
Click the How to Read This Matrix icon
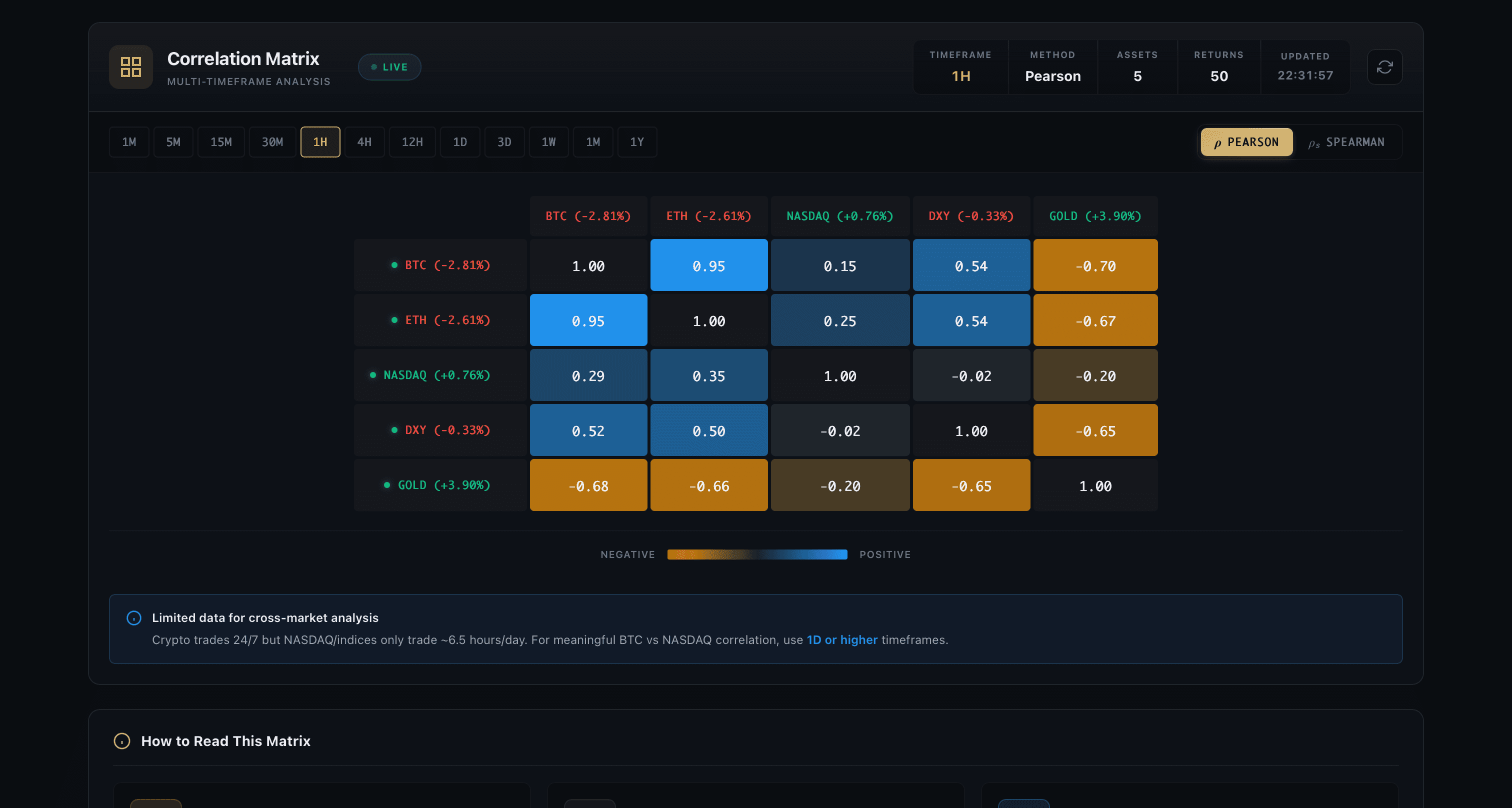coord(121,741)
